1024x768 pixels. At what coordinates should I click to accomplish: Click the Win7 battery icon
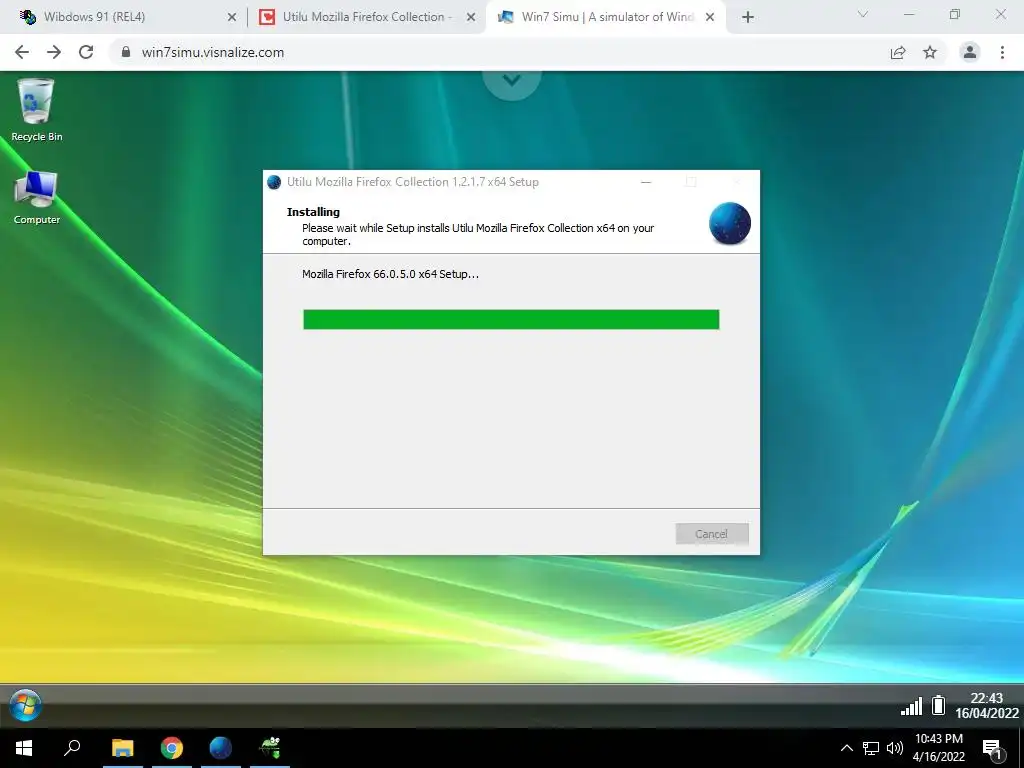coord(938,705)
